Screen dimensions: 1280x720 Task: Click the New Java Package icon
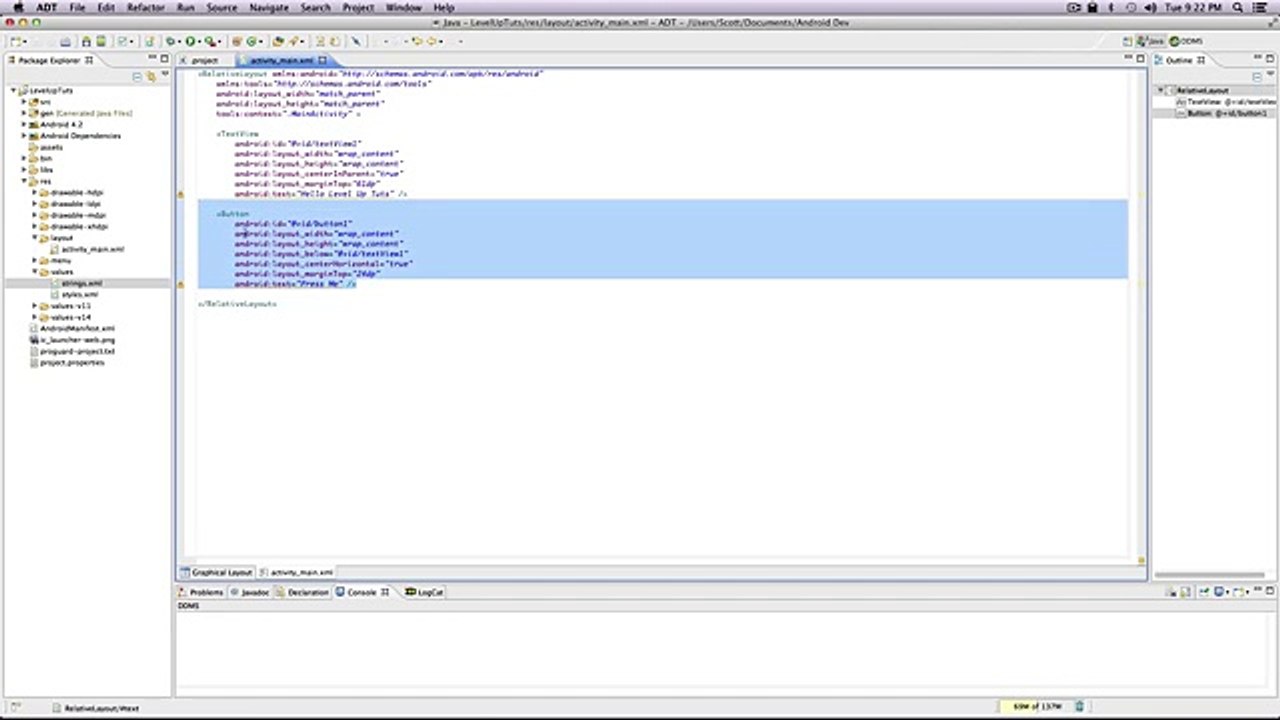click(236, 42)
